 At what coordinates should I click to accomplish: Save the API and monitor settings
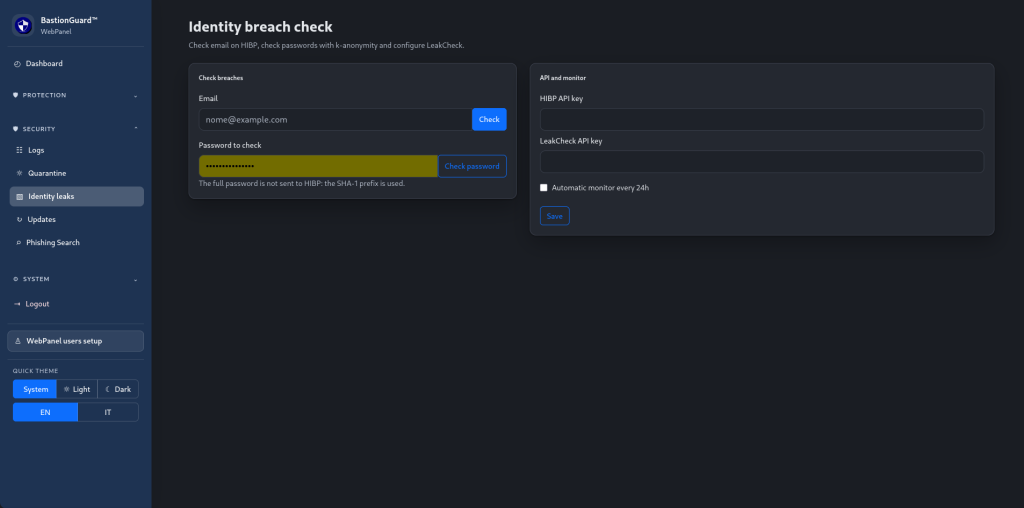[554, 216]
